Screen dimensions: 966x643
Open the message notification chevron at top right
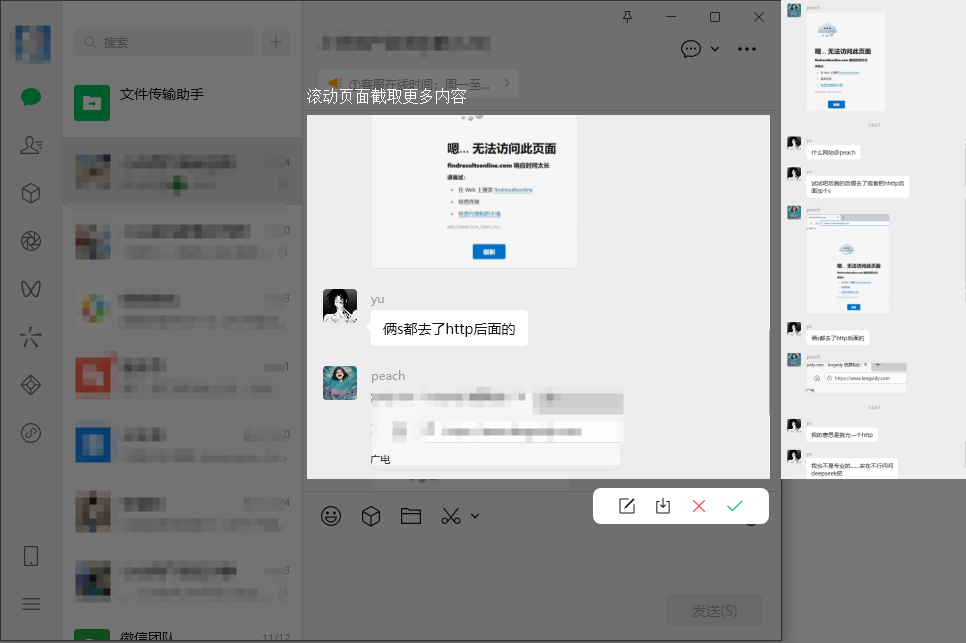(713, 48)
